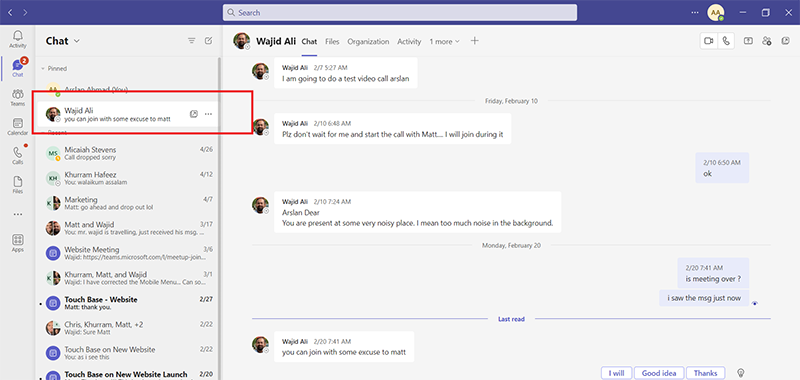Open the Apps store in sidebar
Image resolution: width=800 pixels, height=380 pixels.
tap(18, 243)
